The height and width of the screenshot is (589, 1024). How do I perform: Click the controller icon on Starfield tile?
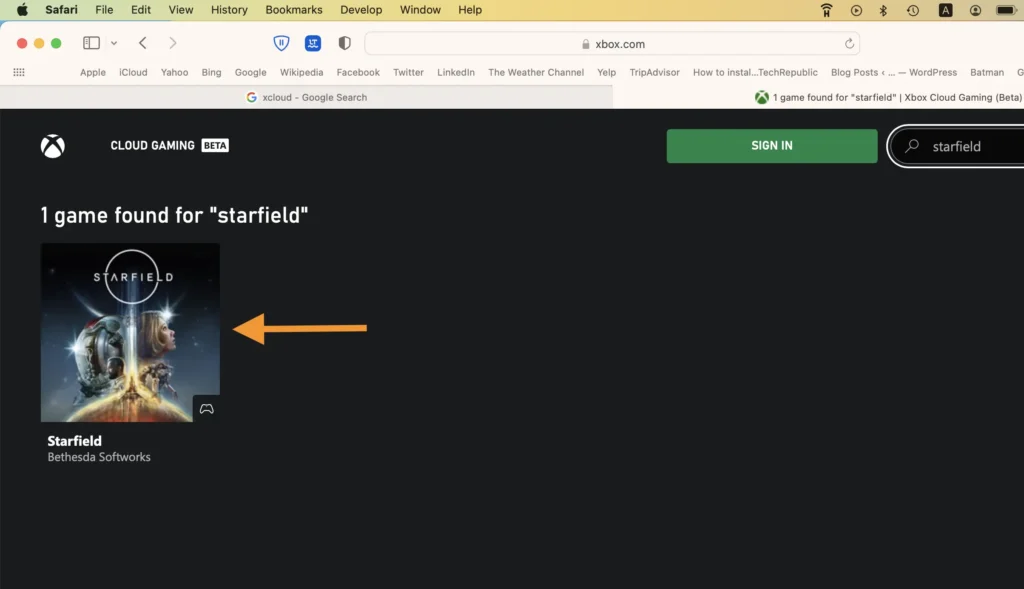(206, 409)
